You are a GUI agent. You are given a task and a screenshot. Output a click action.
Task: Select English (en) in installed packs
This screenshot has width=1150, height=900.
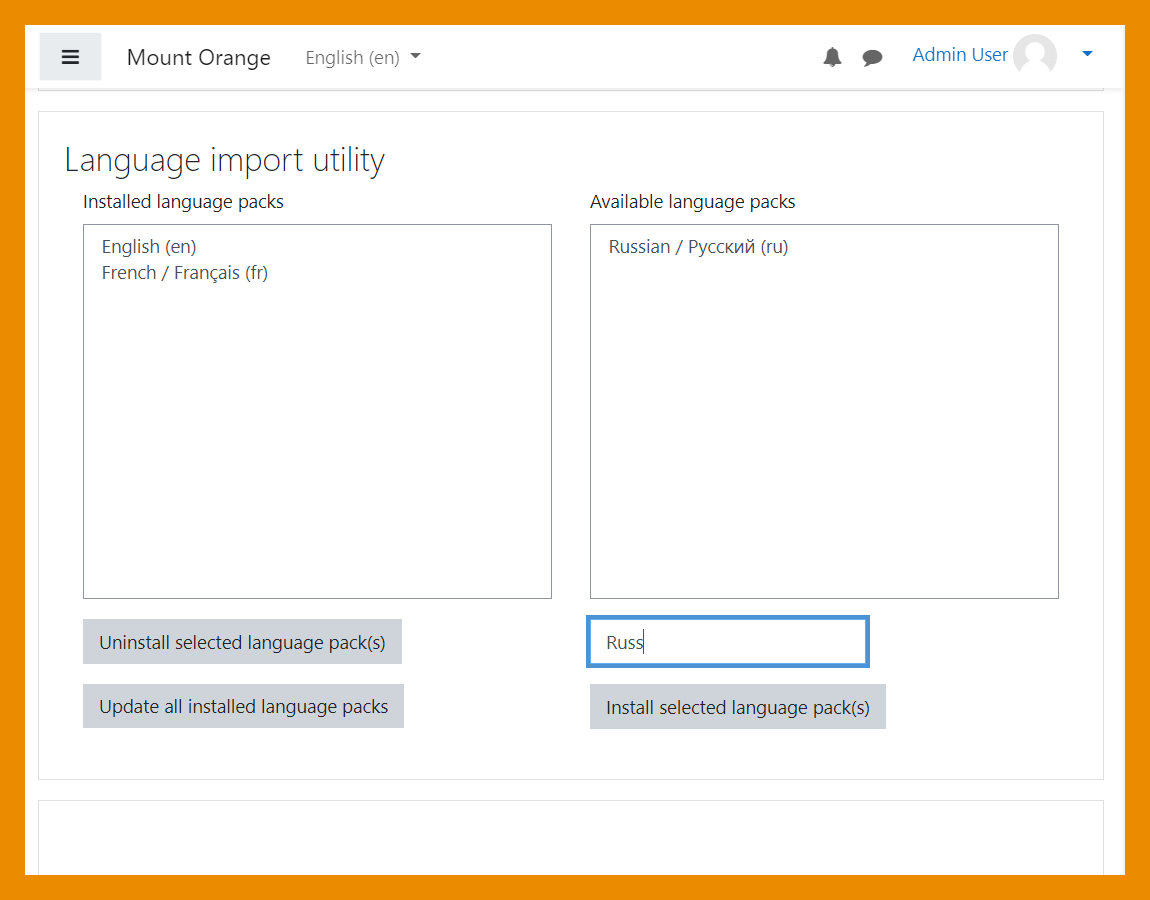click(x=149, y=247)
